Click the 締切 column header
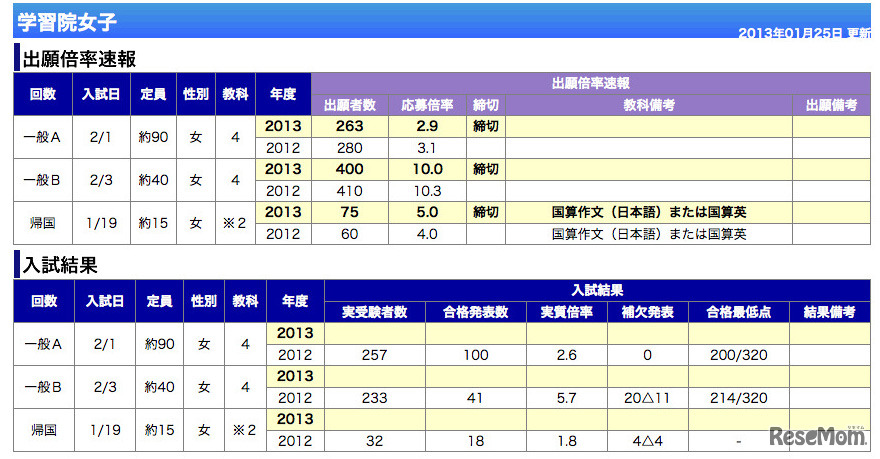This screenshot has width=880, height=459. pyautogui.click(x=485, y=105)
